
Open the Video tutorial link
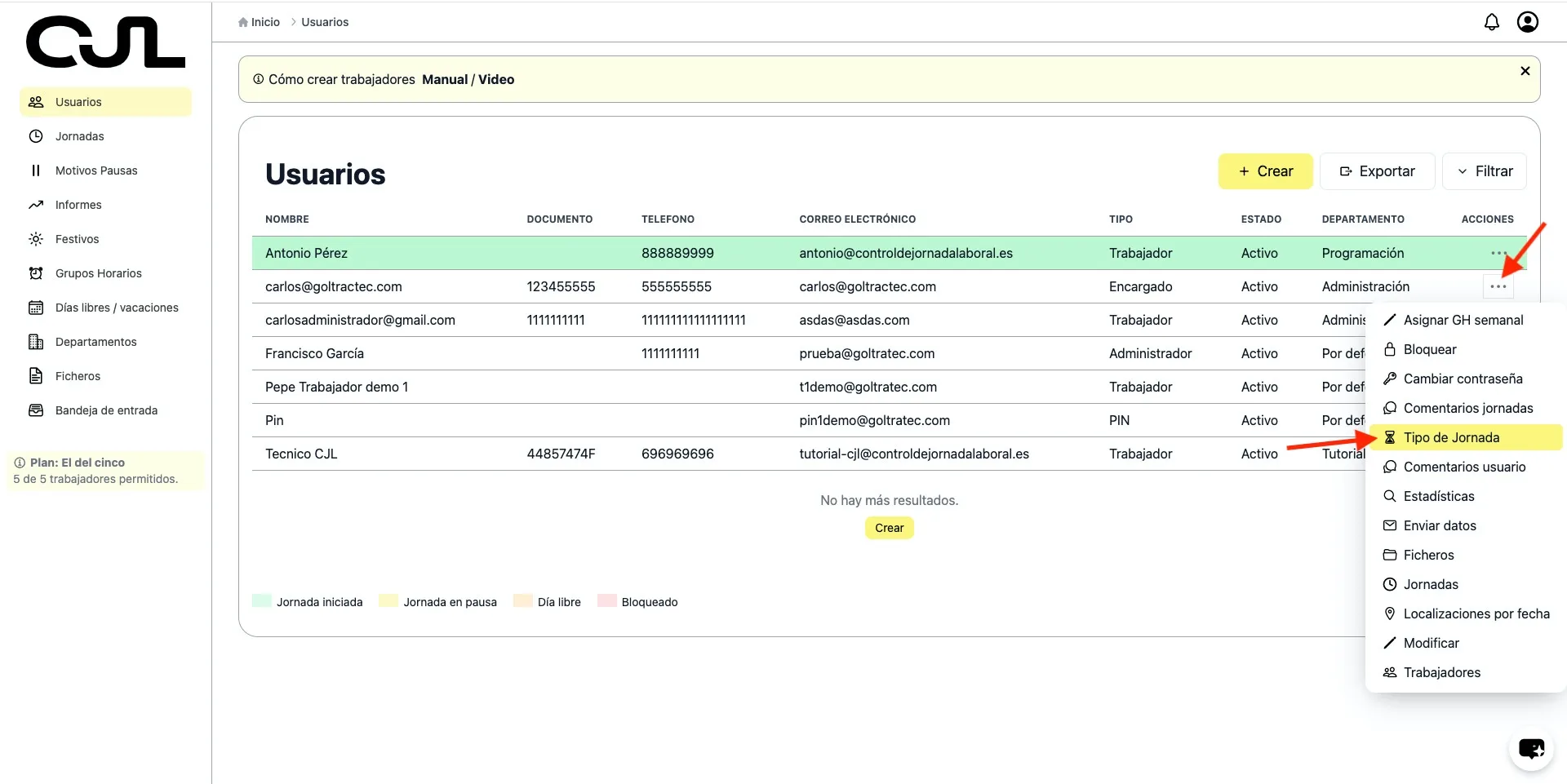pos(496,79)
